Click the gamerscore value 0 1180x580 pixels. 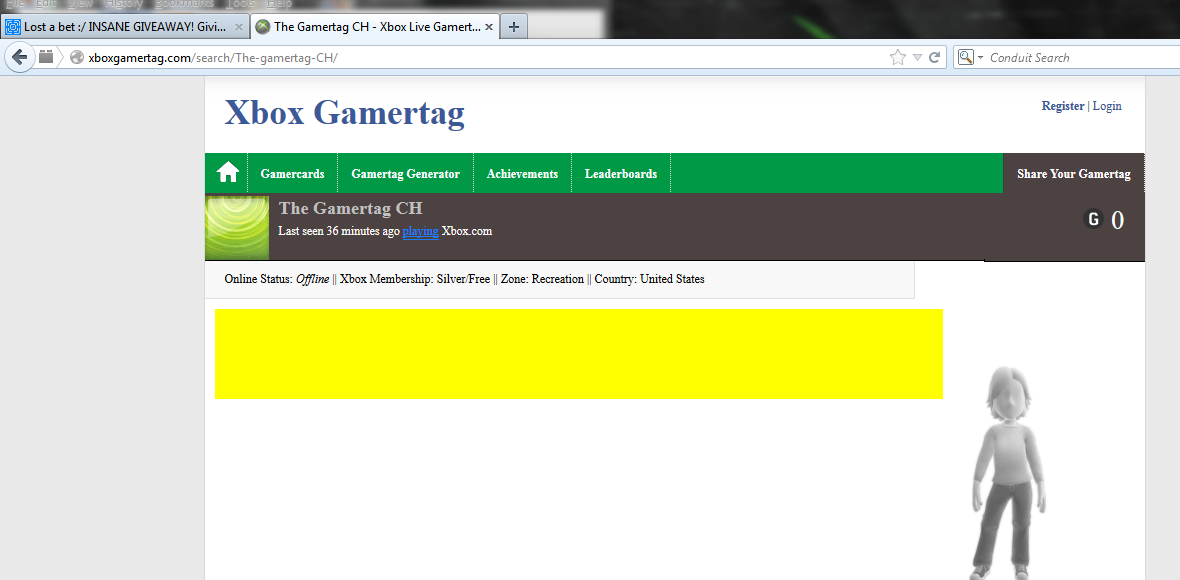[1118, 220]
